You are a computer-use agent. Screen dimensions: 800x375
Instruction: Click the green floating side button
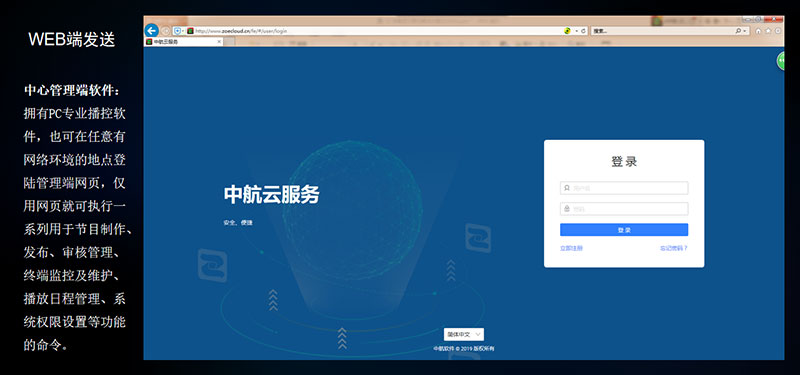[x=781, y=61]
